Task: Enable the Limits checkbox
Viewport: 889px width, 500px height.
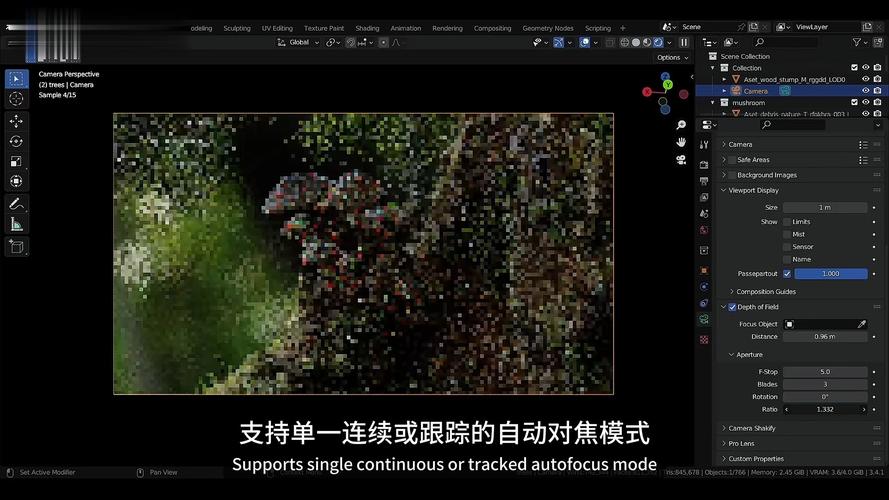Action: pyautogui.click(x=787, y=222)
